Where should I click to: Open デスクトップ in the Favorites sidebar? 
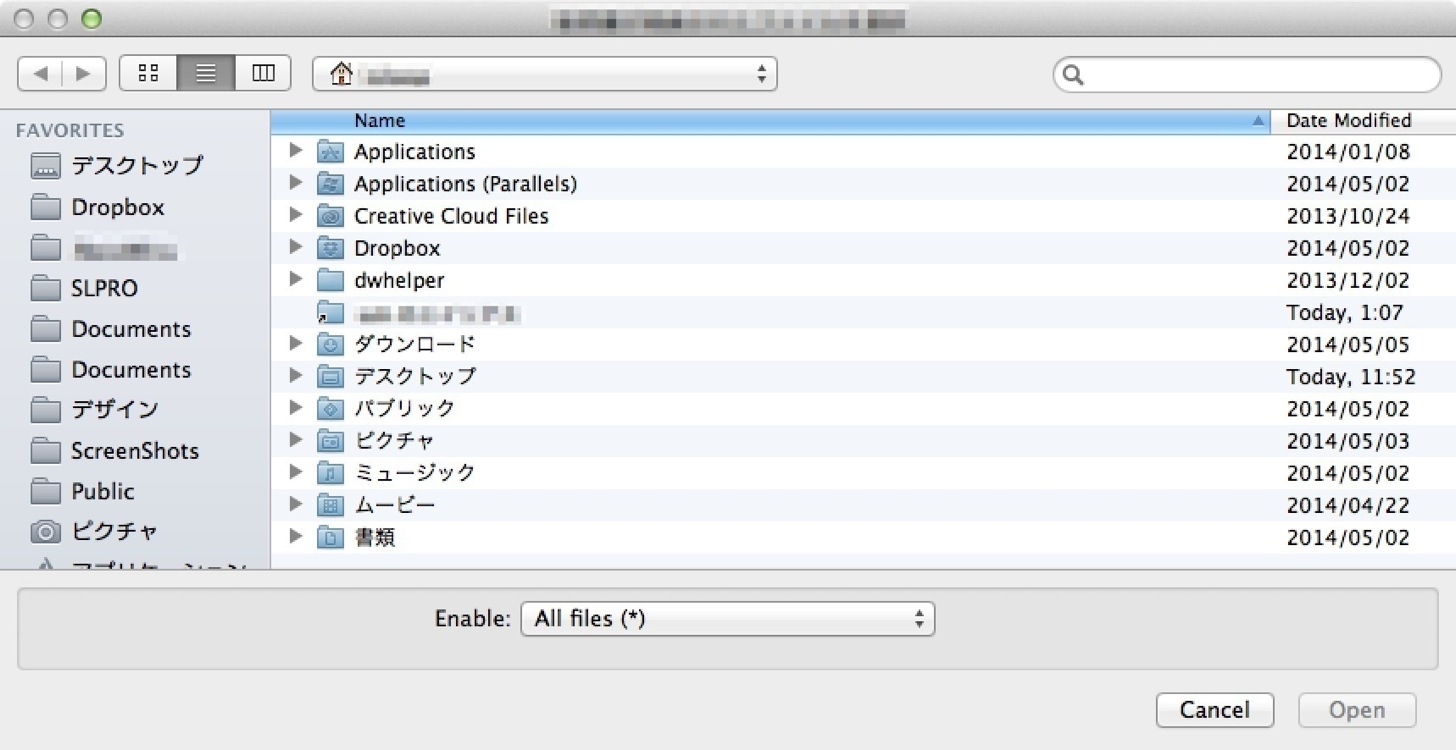click(135, 166)
